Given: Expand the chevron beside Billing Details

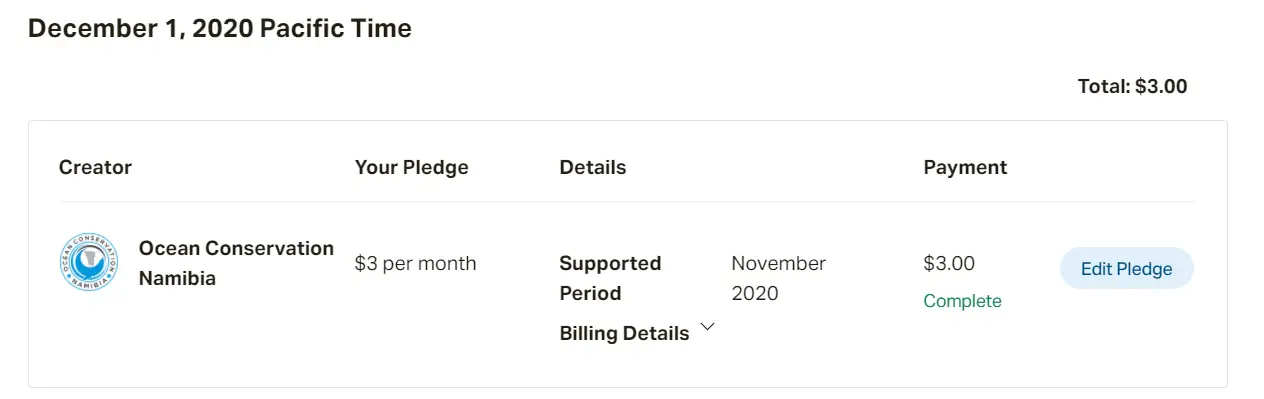Looking at the screenshot, I should click(708, 327).
